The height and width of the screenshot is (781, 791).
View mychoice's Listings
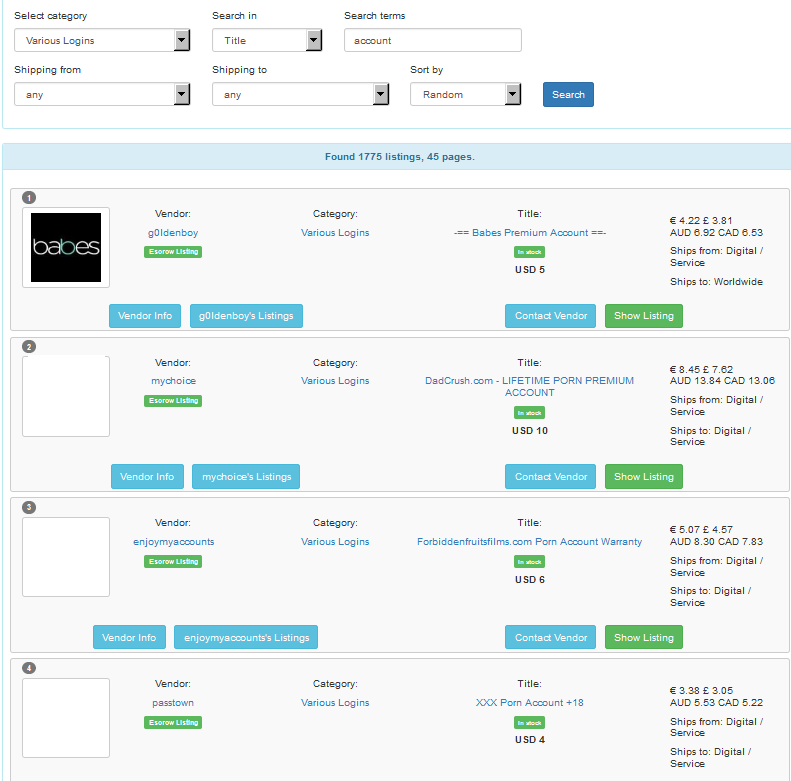[246, 477]
